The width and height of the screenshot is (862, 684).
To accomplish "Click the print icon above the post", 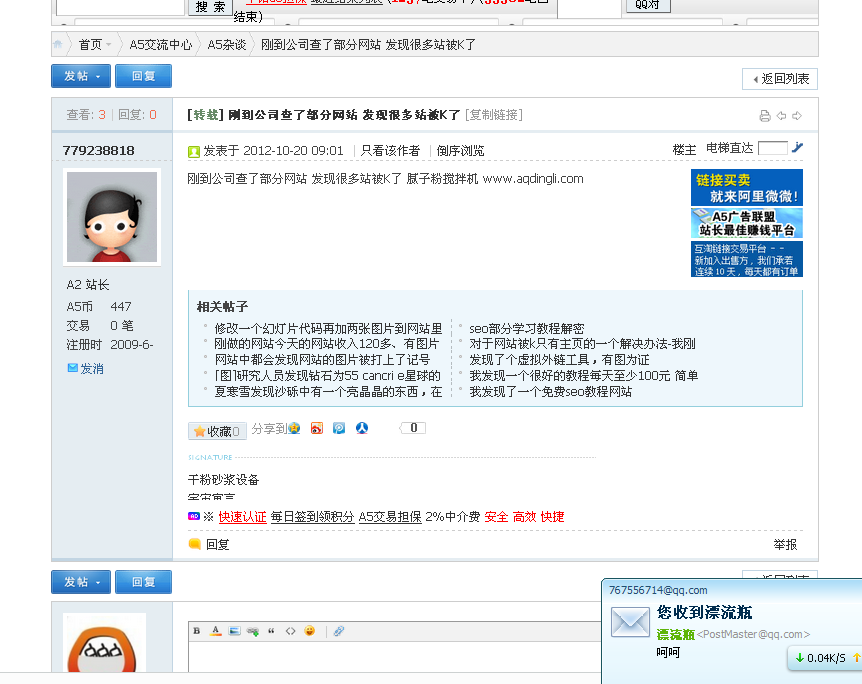I will pos(766,116).
